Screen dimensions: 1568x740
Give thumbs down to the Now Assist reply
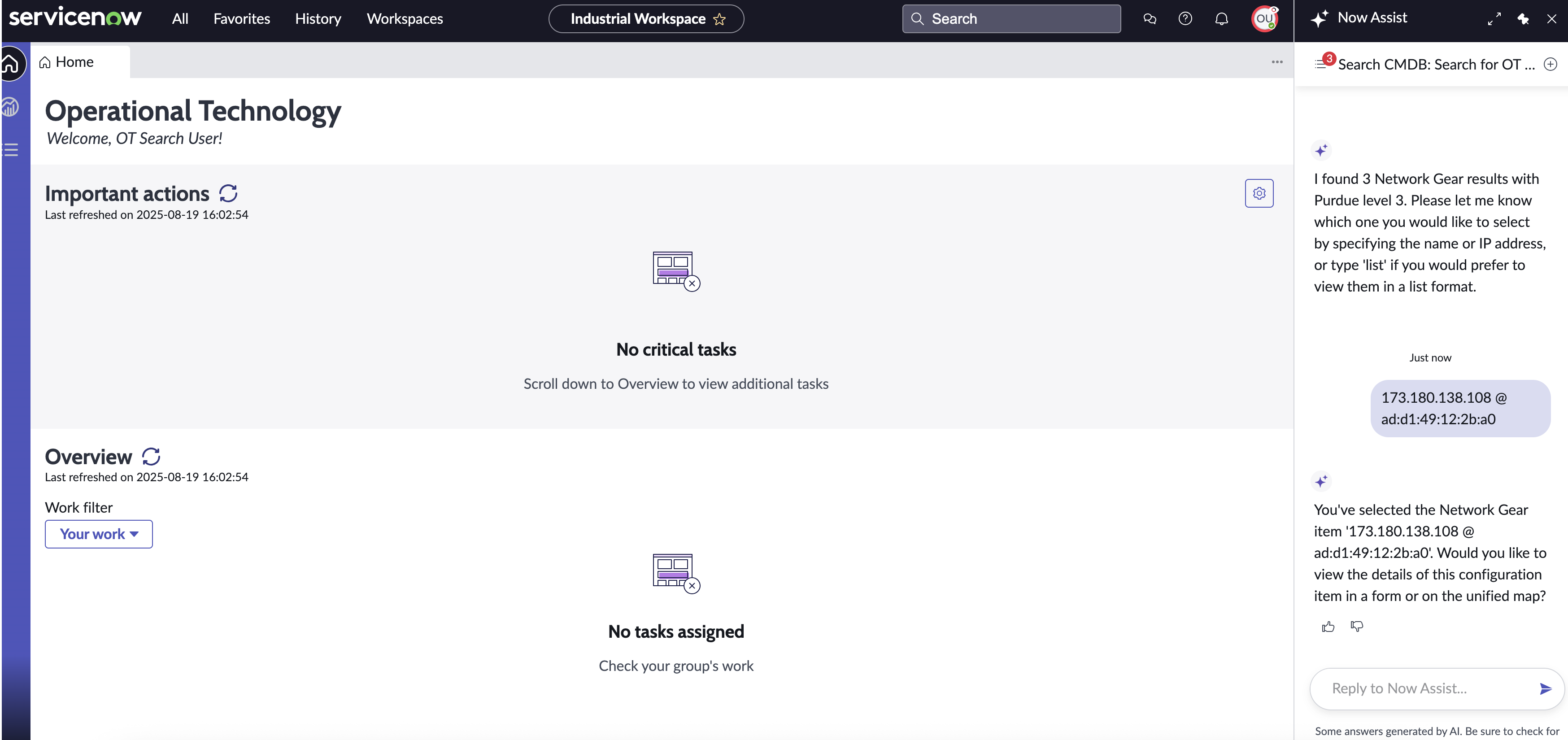tap(1357, 626)
